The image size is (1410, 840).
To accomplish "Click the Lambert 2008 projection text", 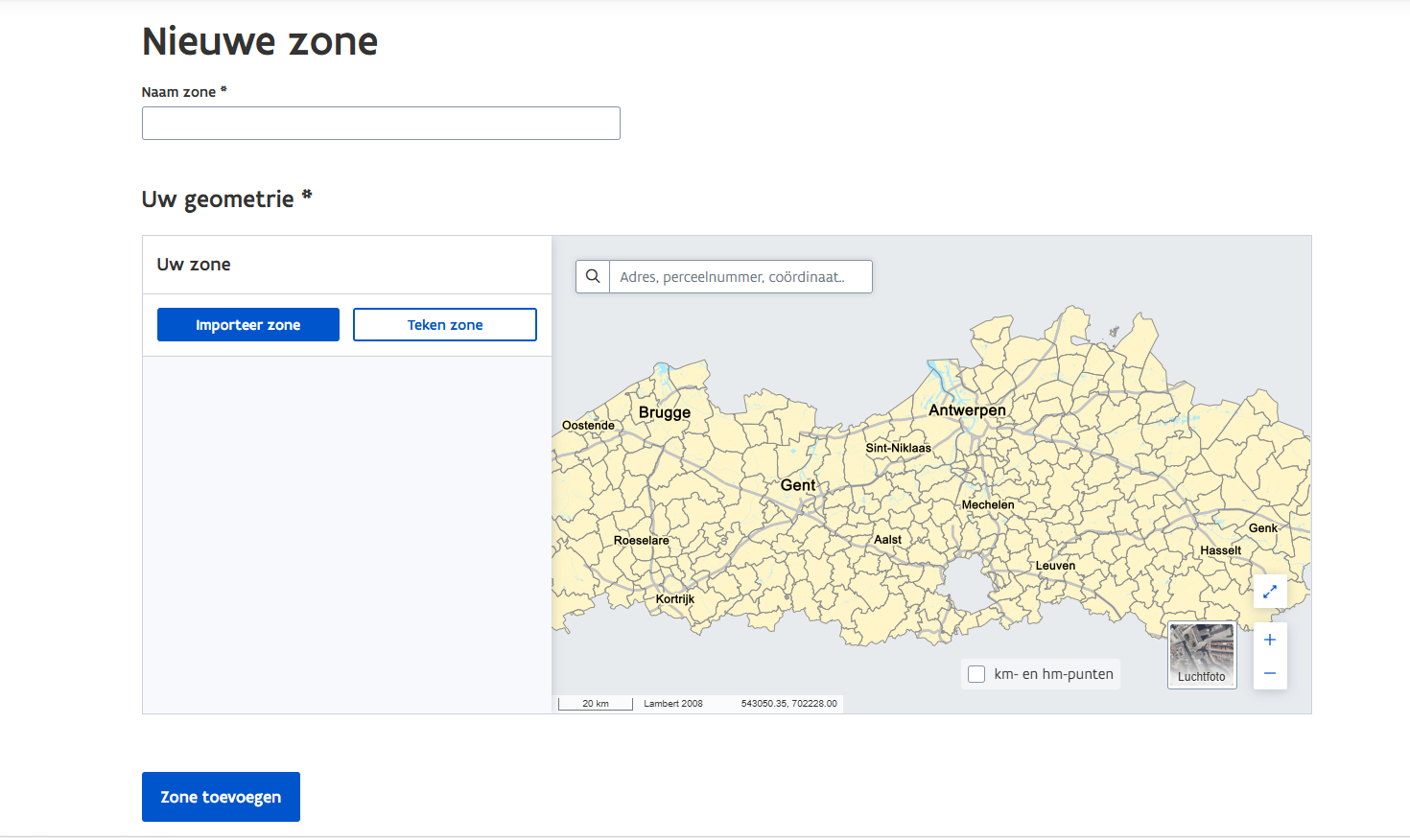I will (x=673, y=704).
